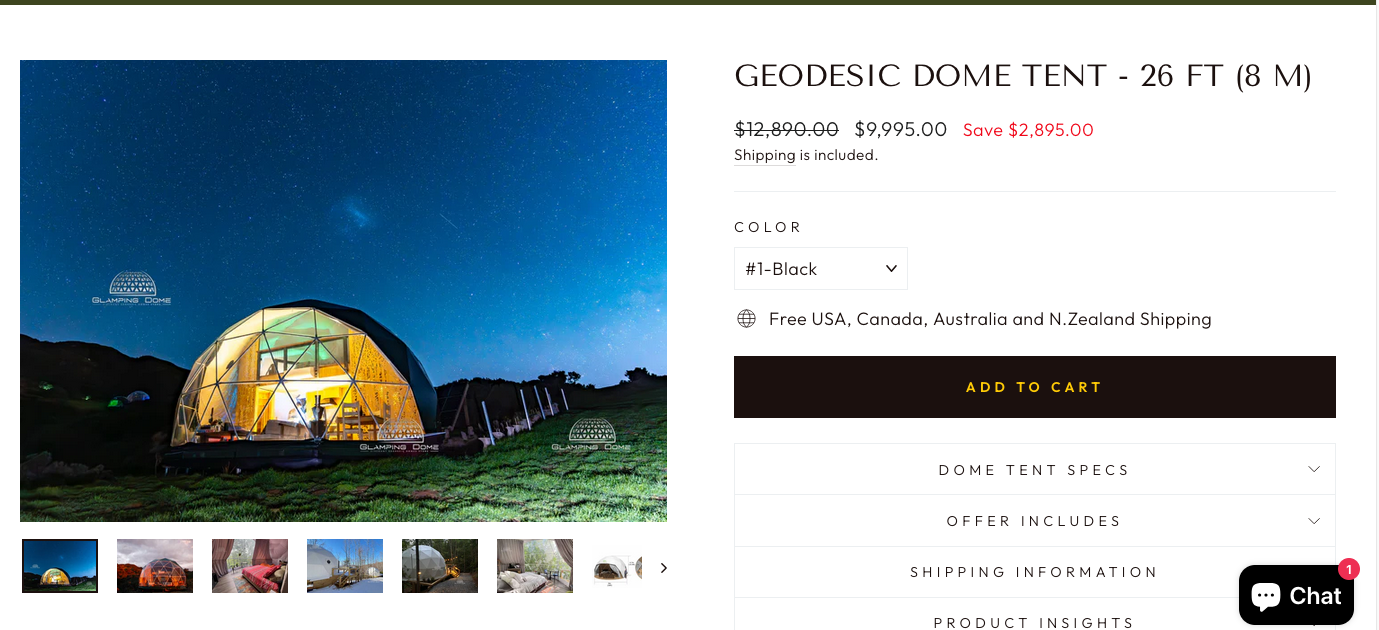Expand the Offer Includes section

(1035, 520)
